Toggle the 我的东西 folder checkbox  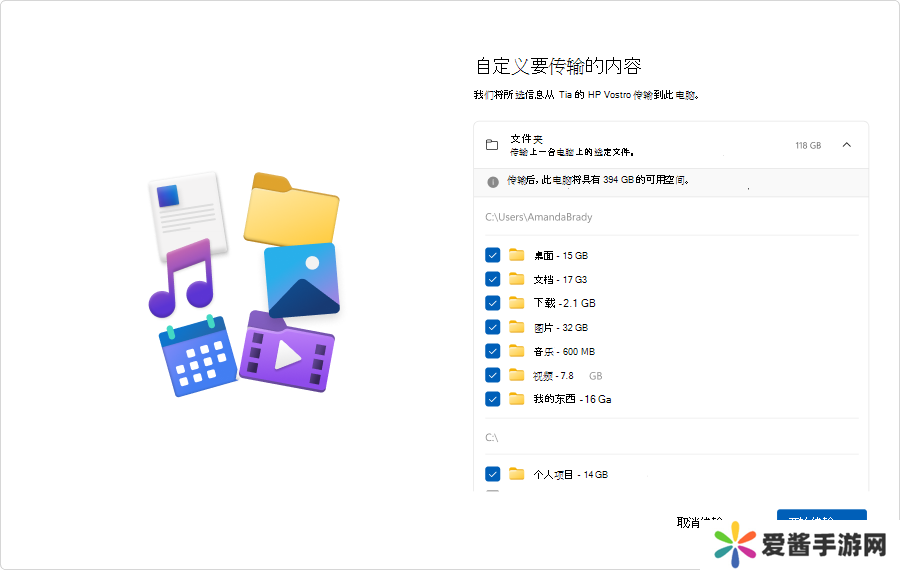coord(493,399)
